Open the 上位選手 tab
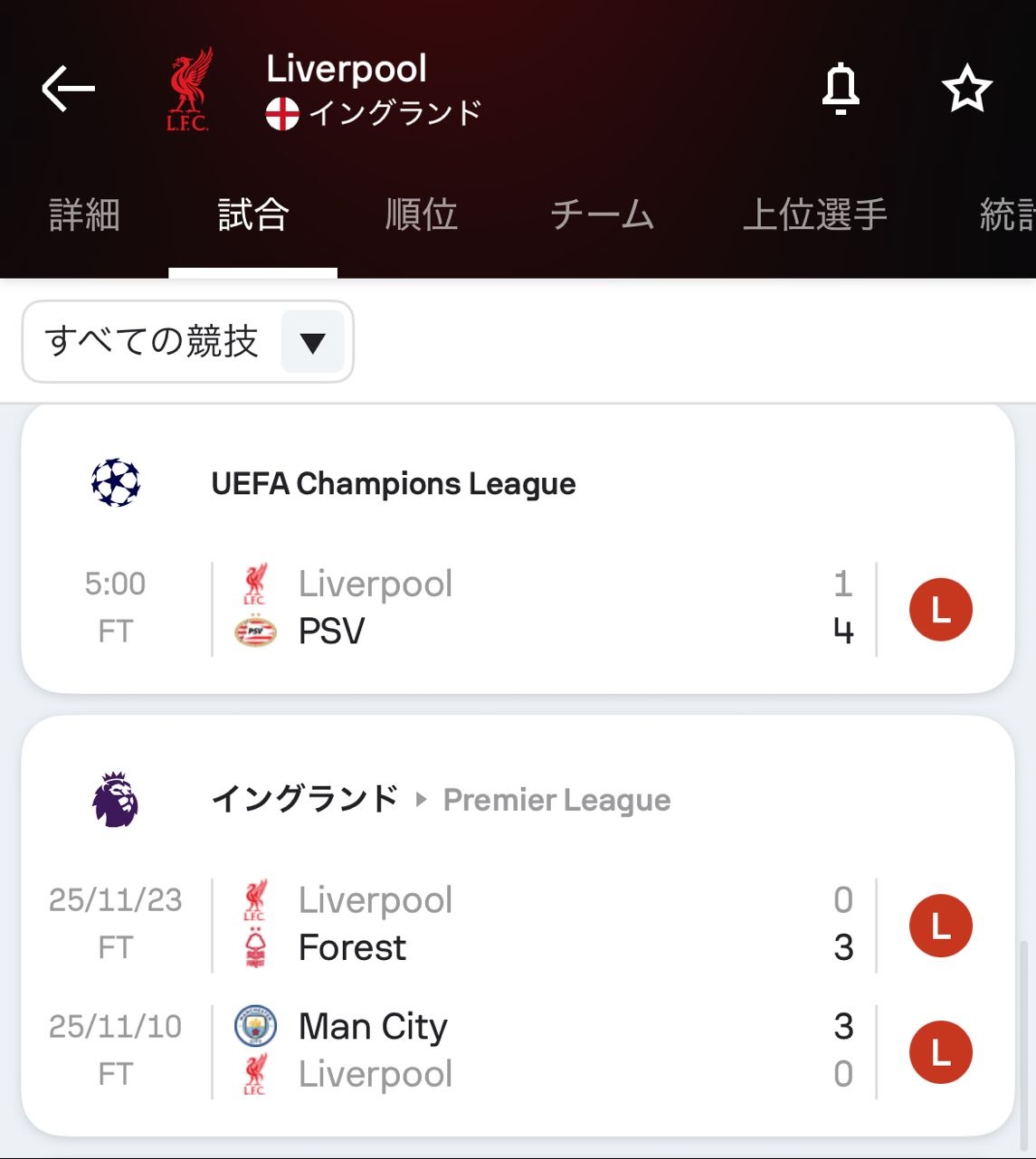The width and height of the screenshot is (1036, 1159). (814, 215)
